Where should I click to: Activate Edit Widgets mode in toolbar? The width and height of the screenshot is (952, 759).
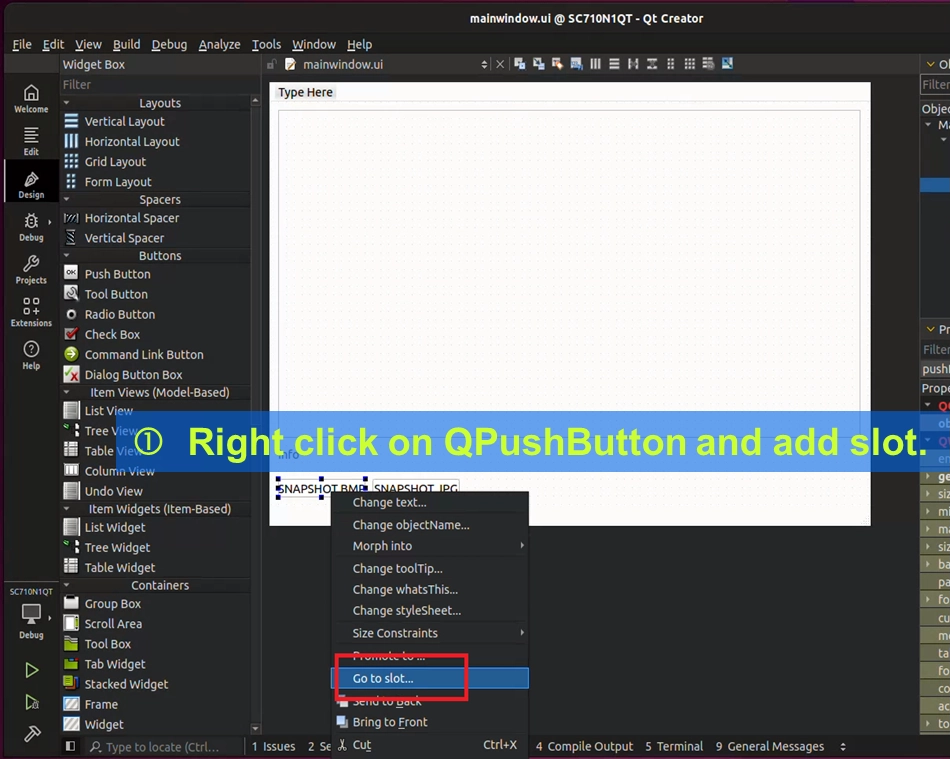click(520, 64)
